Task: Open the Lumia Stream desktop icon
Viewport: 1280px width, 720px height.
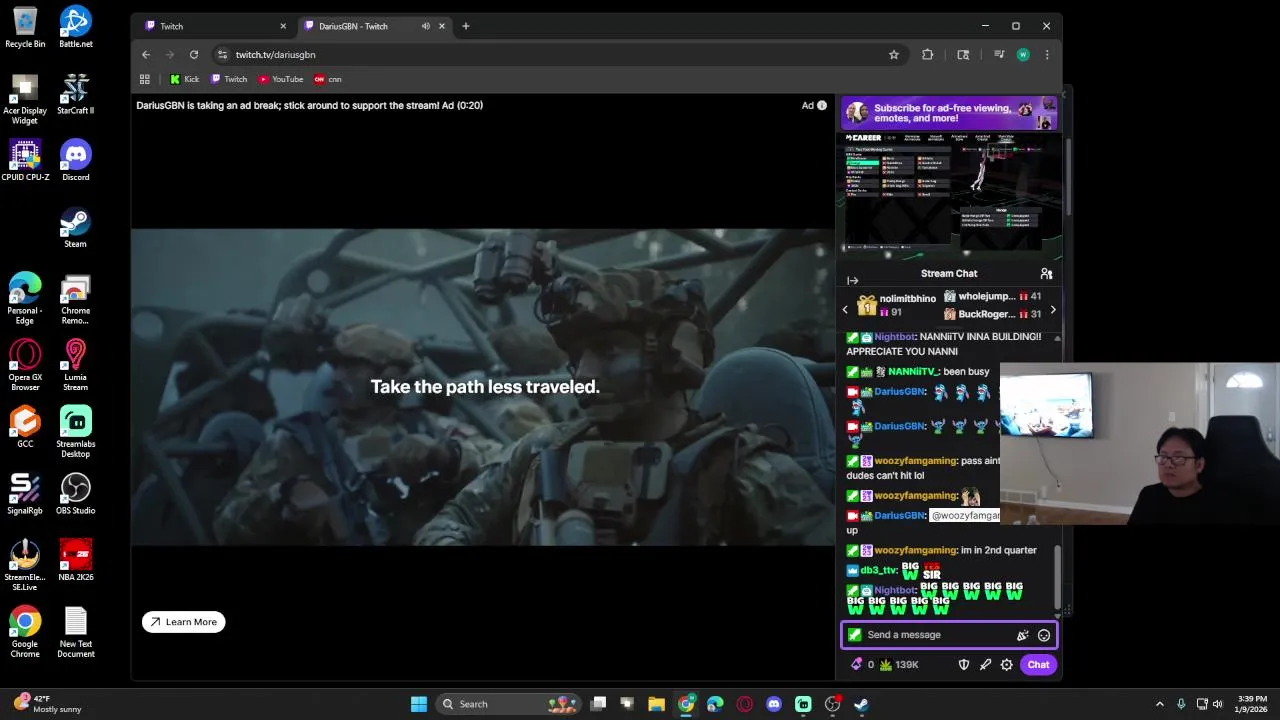Action: pos(76,365)
